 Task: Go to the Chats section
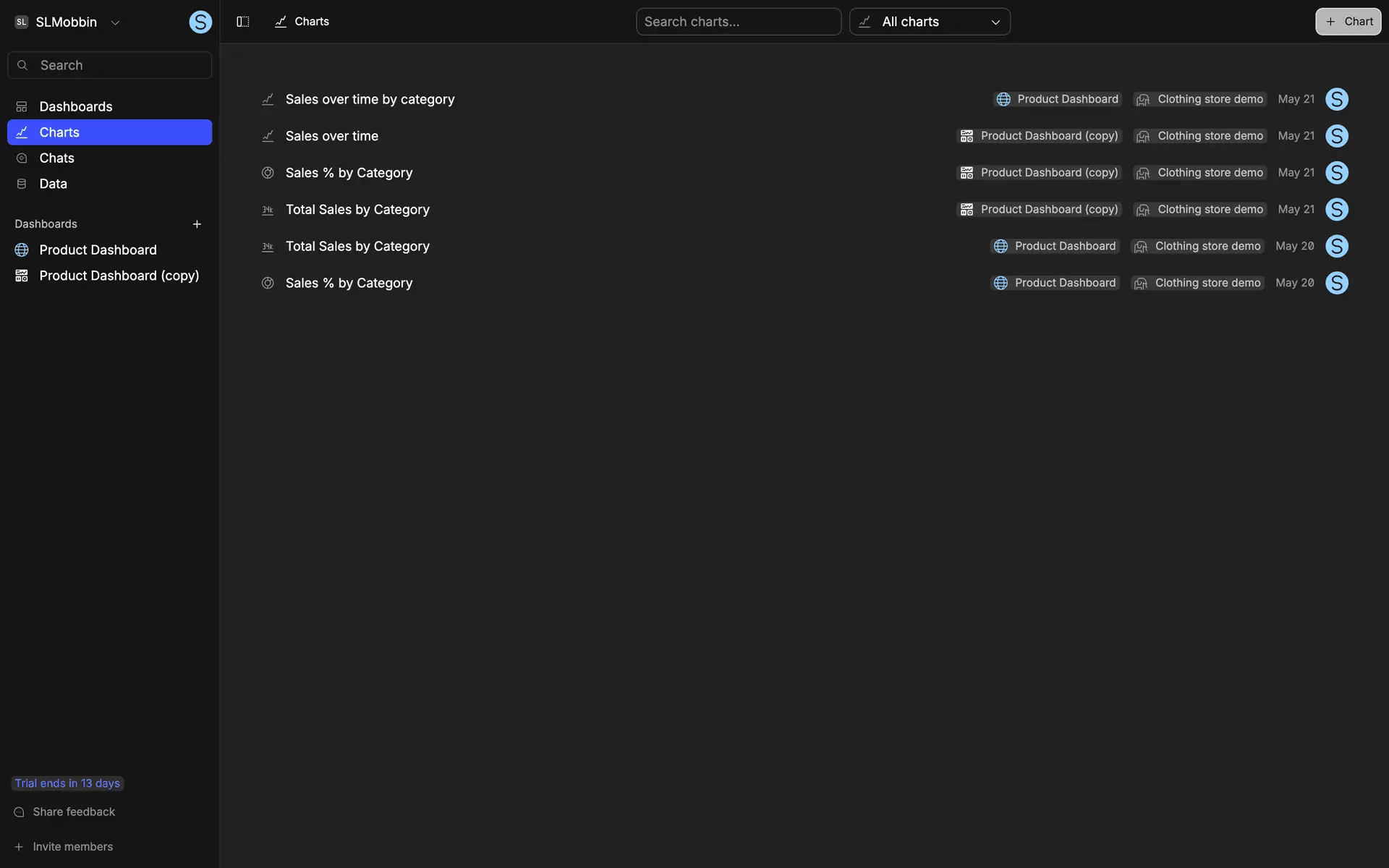(56, 158)
